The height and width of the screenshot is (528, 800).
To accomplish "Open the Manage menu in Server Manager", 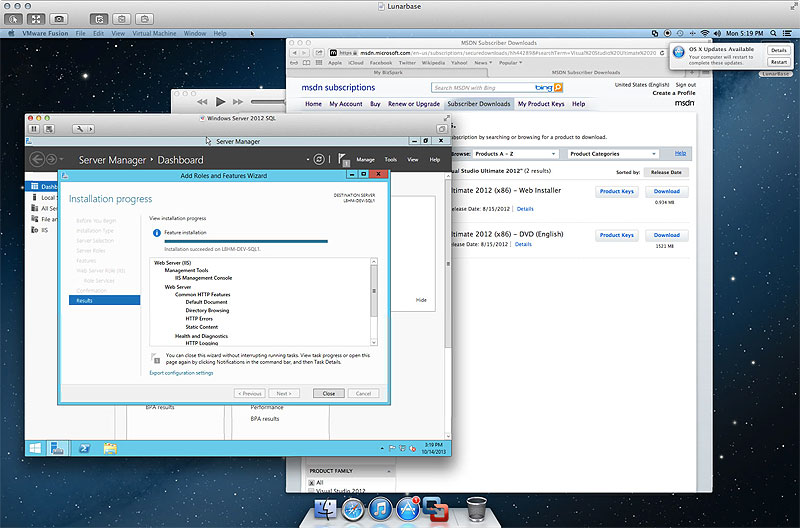I will click(365, 160).
